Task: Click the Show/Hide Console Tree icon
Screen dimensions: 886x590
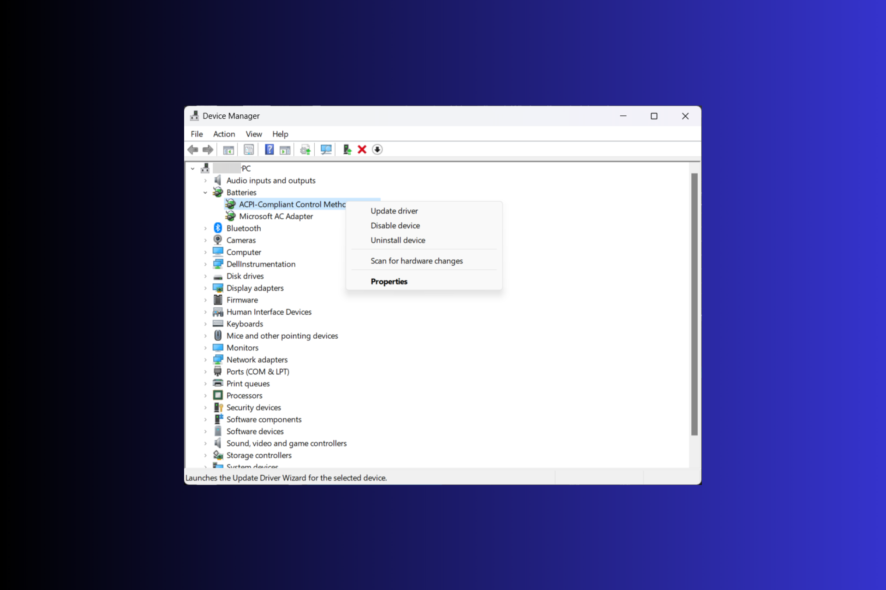Action: [228, 150]
